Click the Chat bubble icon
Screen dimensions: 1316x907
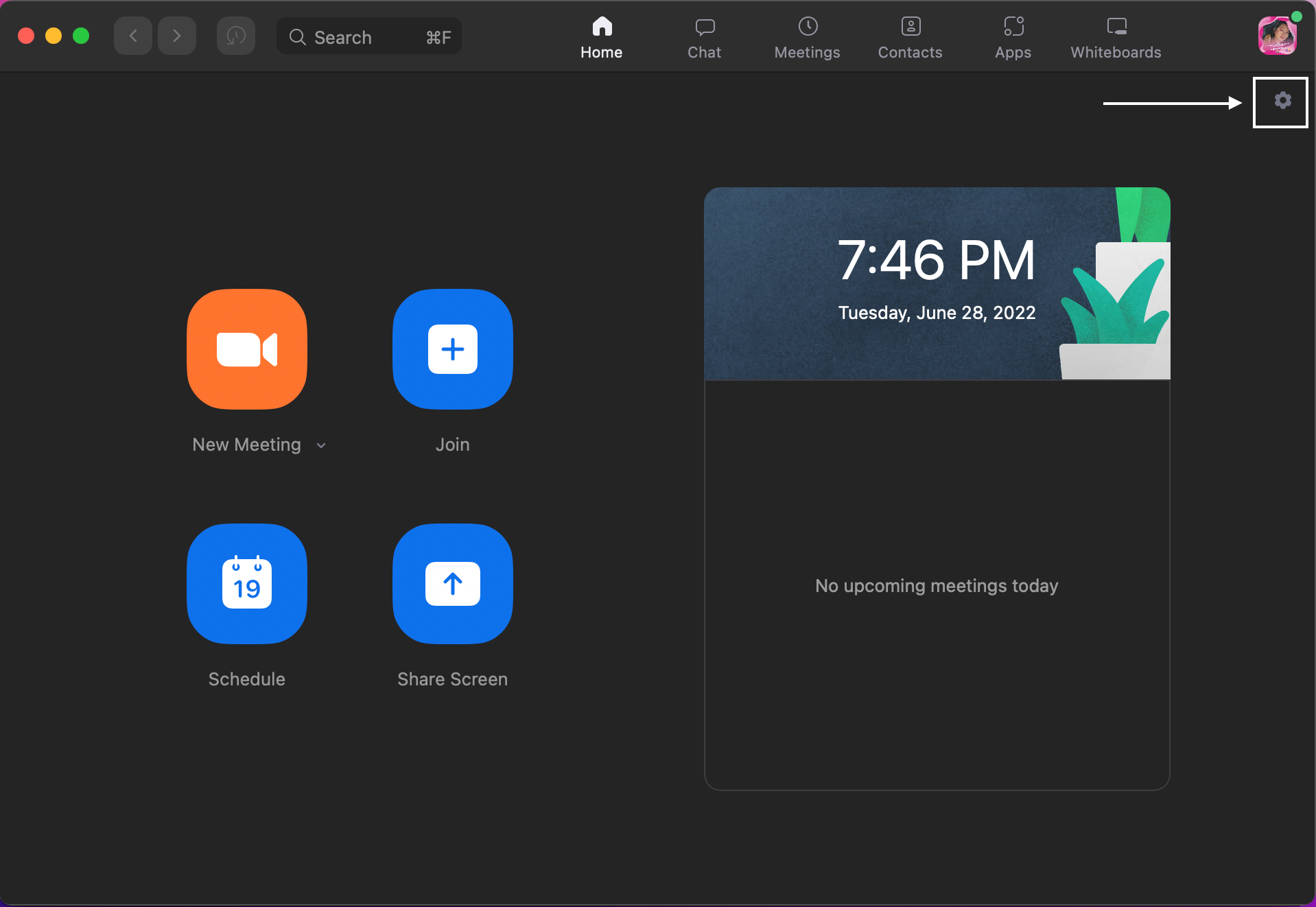tap(705, 26)
